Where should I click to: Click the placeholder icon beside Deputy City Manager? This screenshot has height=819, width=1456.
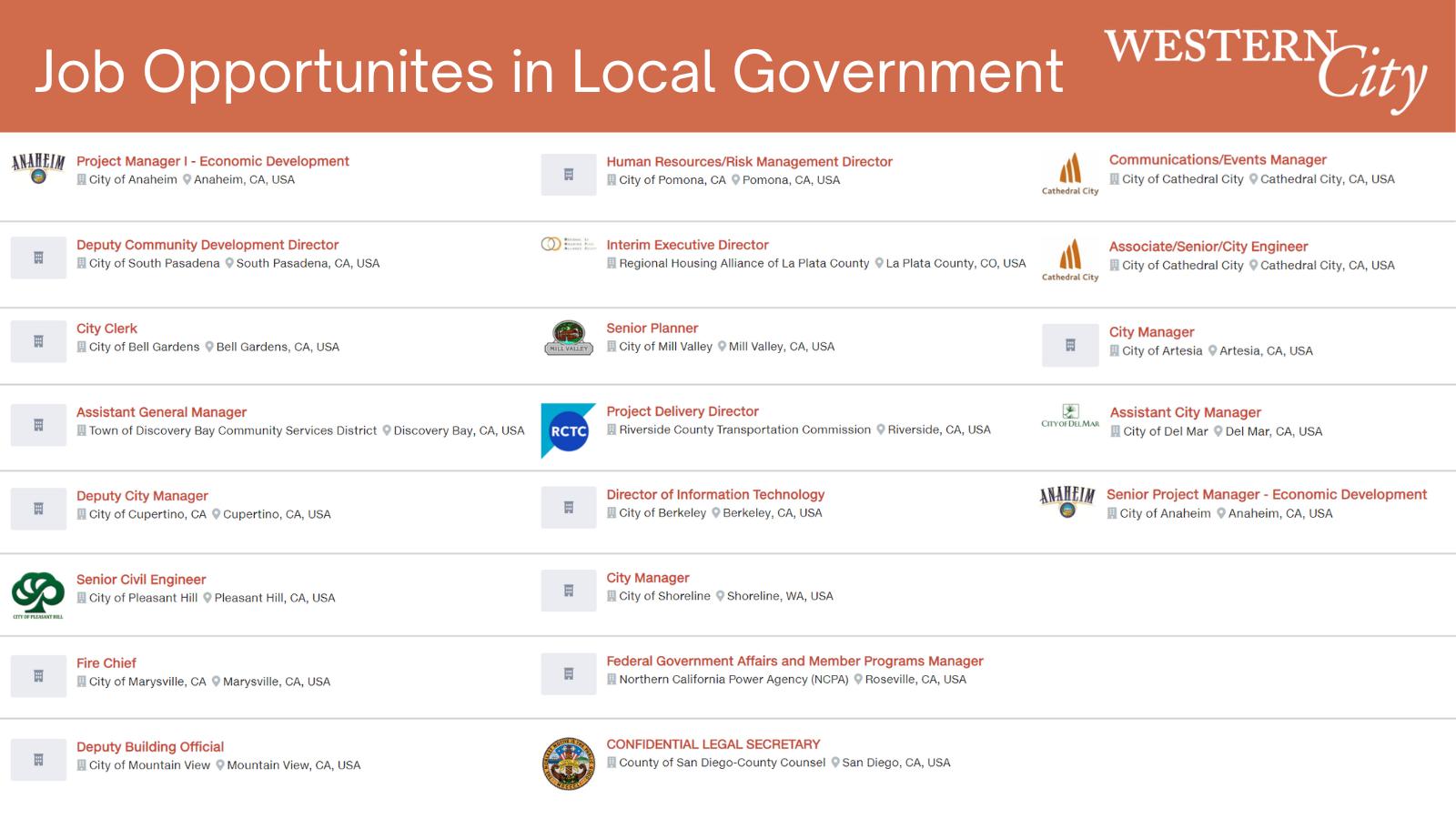(38, 509)
